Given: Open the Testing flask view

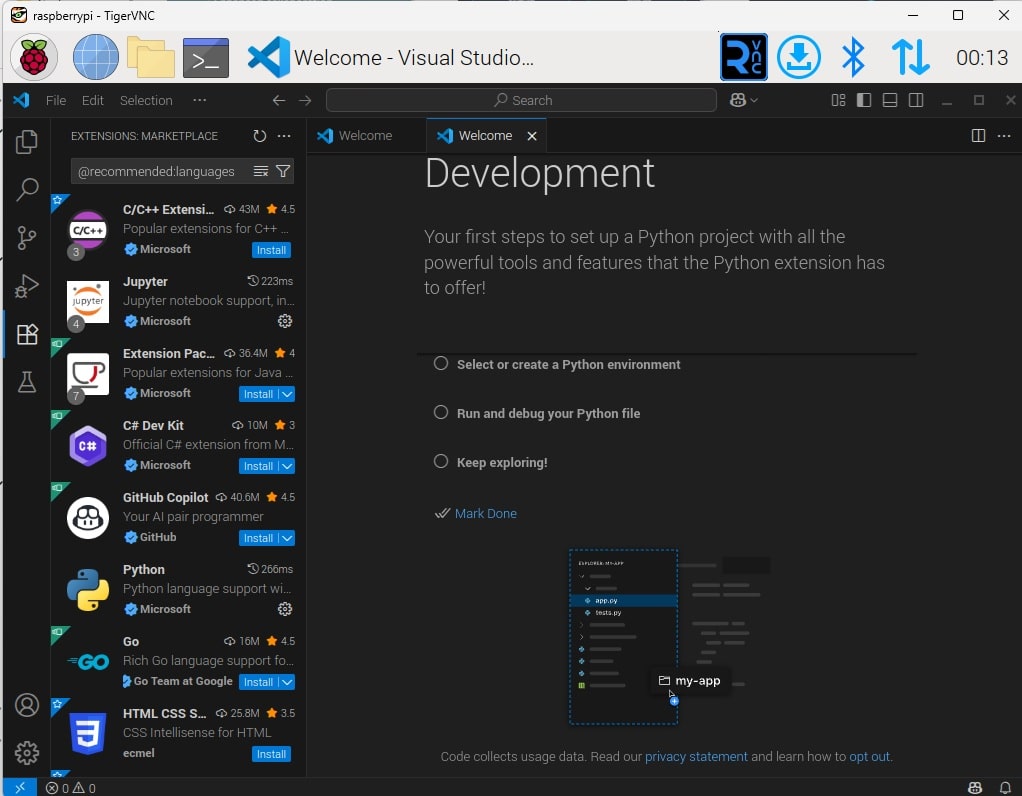Looking at the screenshot, I should tap(27, 382).
